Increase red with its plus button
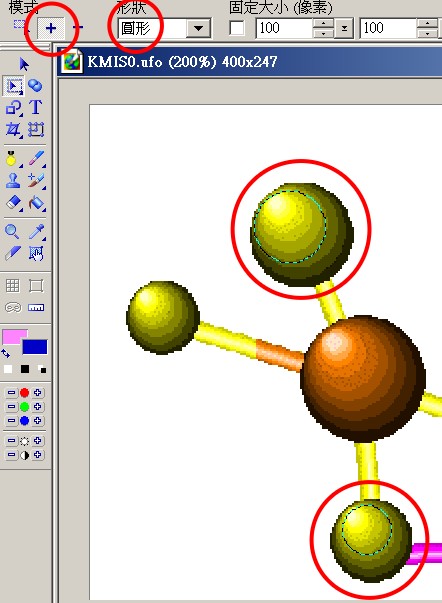442x603 pixels. click(x=37, y=393)
